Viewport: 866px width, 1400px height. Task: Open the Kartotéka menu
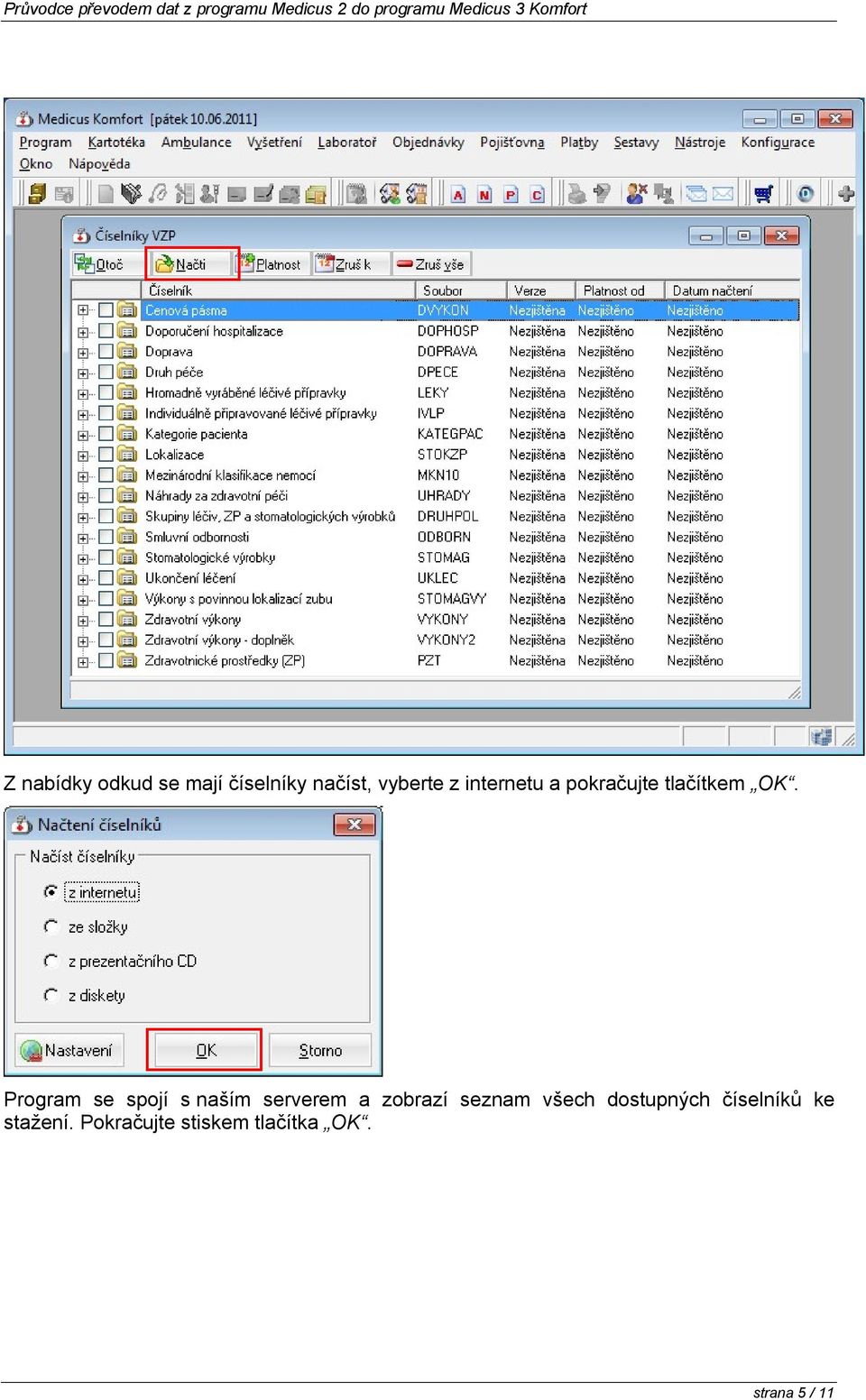(116, 143)
